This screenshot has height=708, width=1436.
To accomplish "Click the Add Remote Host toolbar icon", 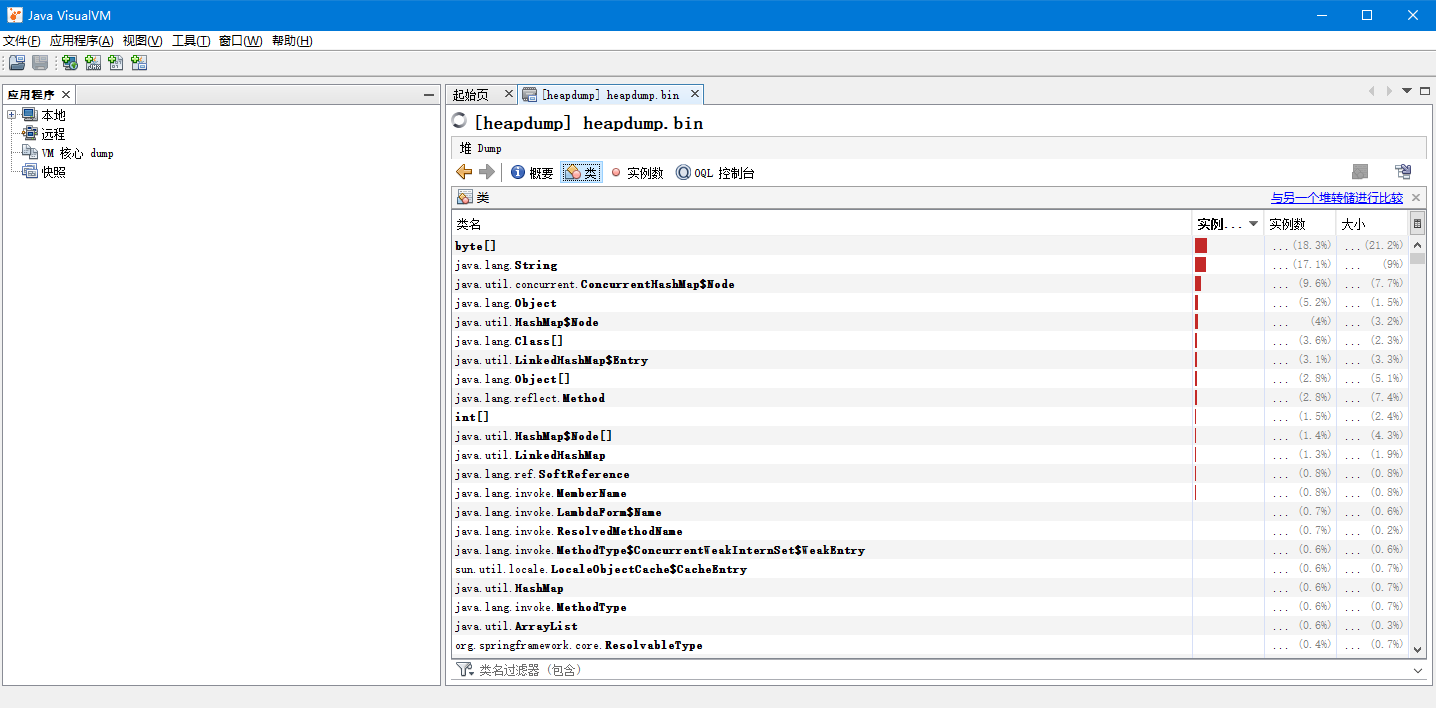I will pos(69,63).
